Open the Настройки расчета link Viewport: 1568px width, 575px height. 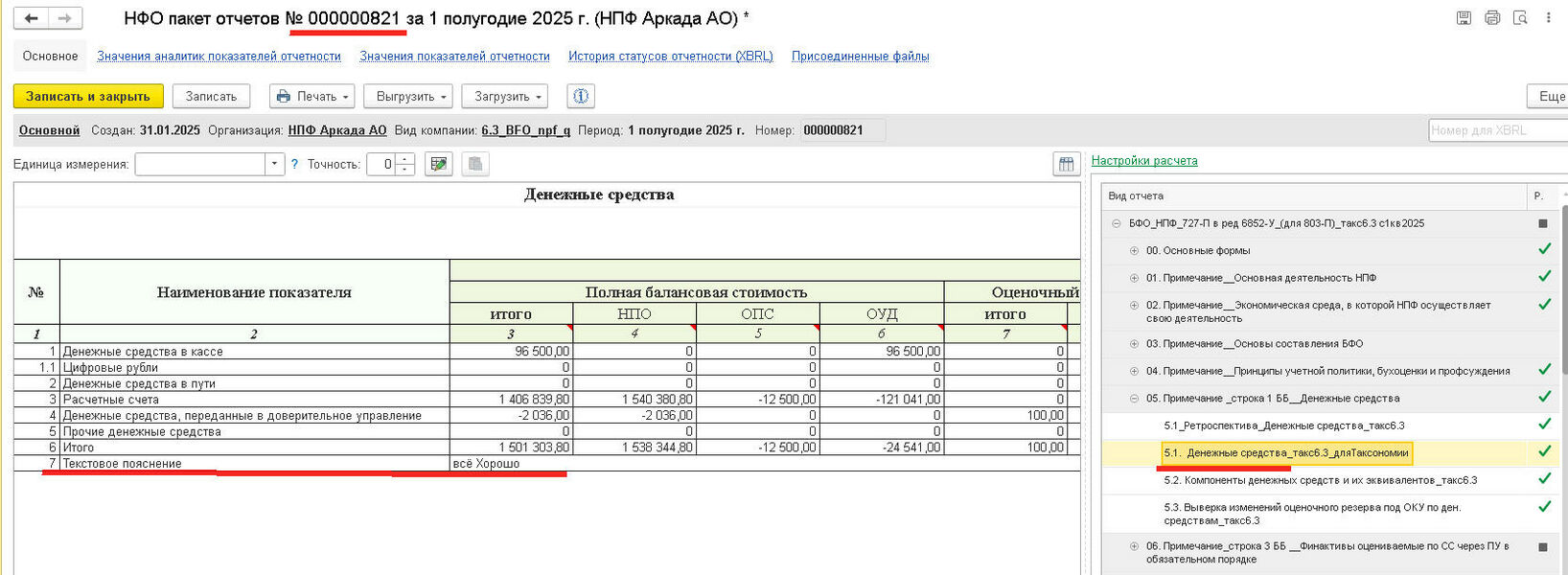[x=1143, y=161]
